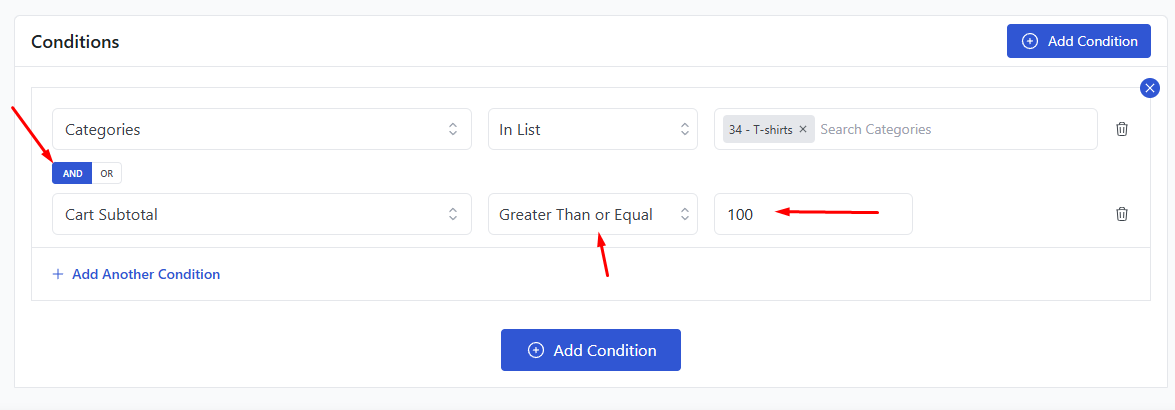Click plus circle icon in bottom Add Condition

pos(536,350)
